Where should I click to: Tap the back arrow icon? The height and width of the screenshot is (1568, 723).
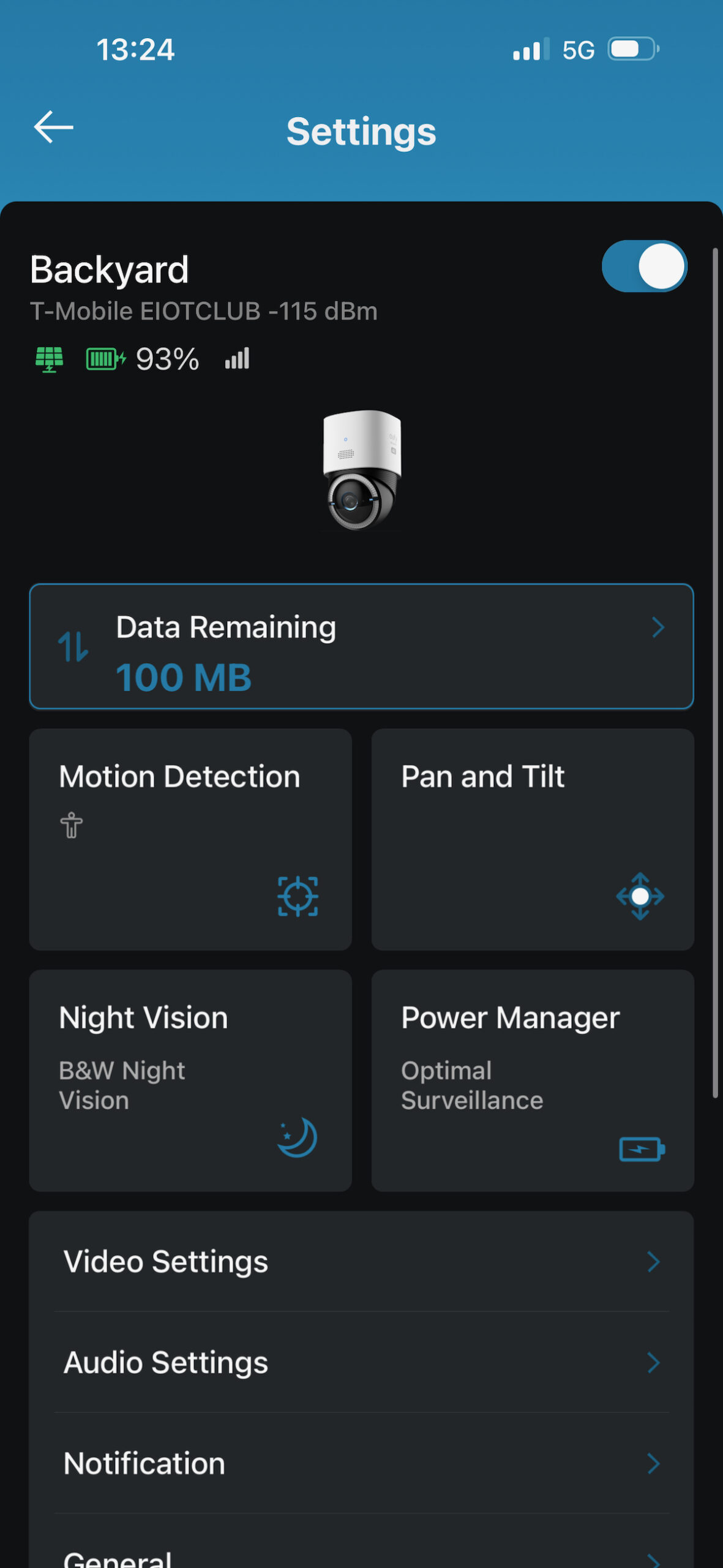(54, 127)
